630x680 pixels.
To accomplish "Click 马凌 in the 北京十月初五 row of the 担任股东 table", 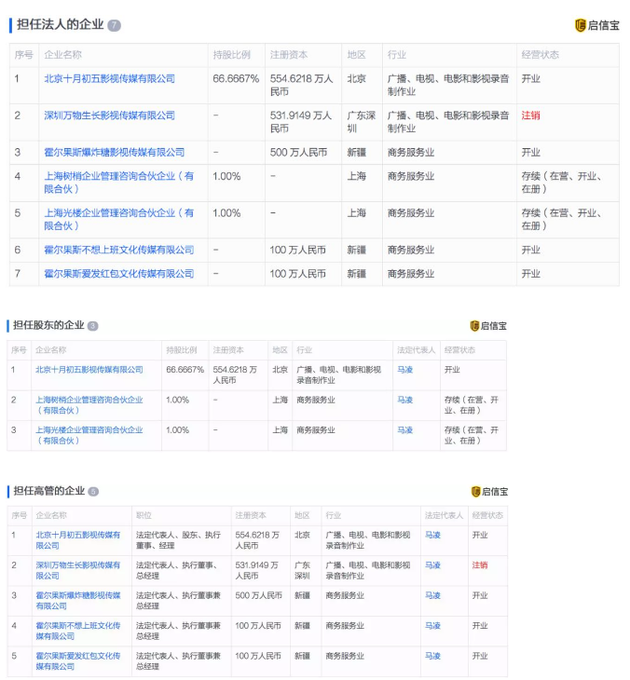I will tap(405, 369).
